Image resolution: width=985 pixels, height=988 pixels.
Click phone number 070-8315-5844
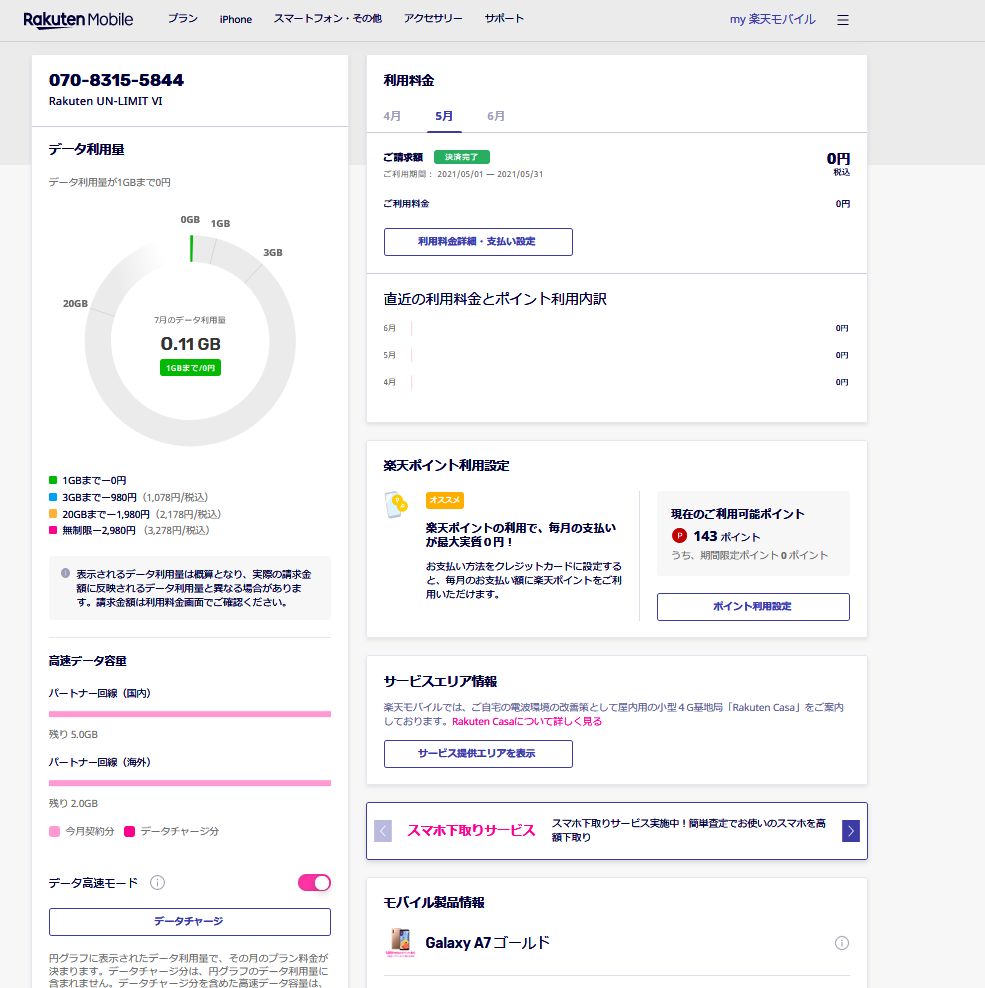117,80
